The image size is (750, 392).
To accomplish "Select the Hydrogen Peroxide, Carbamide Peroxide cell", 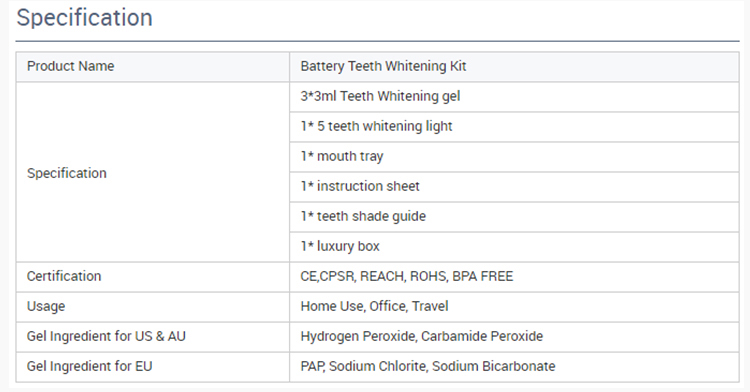I will pyautogui.click(x=514, y=337).
